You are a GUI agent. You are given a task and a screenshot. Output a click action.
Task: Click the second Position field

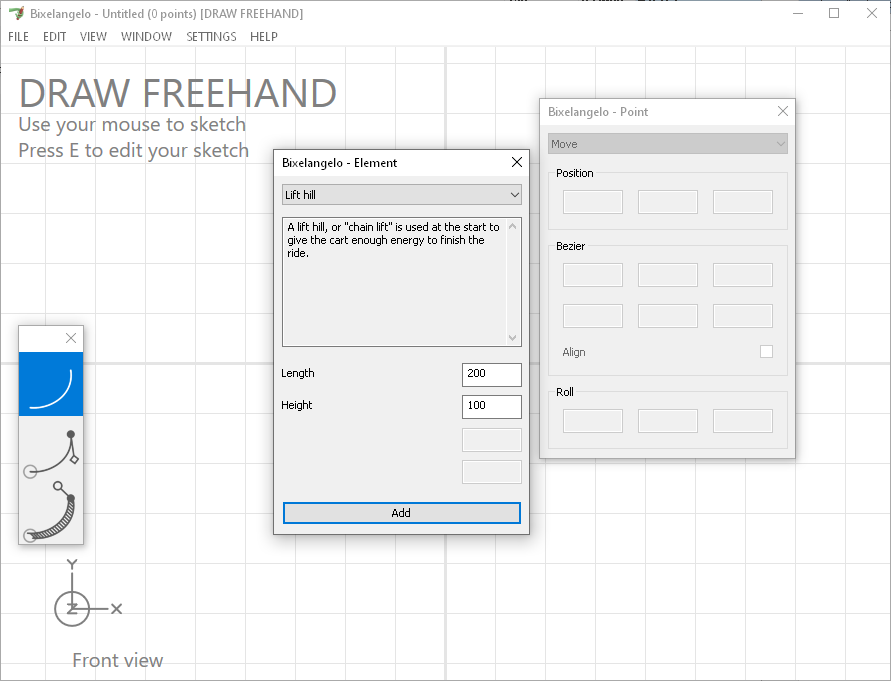668,202
